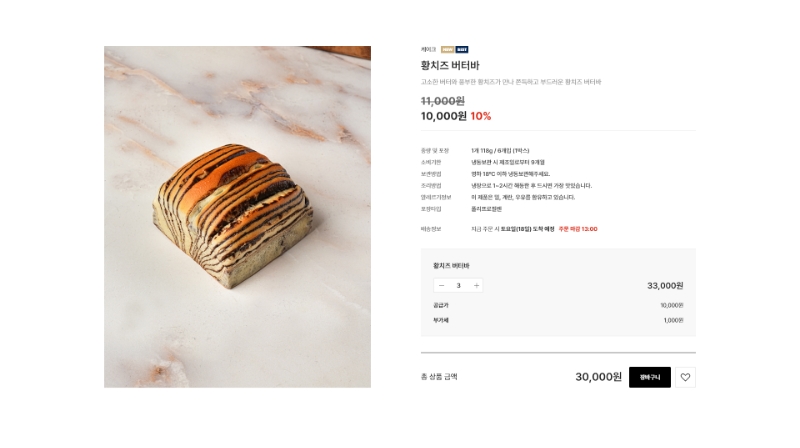
Task: Click the 10,000원 sale price
Action: [444, 116]
